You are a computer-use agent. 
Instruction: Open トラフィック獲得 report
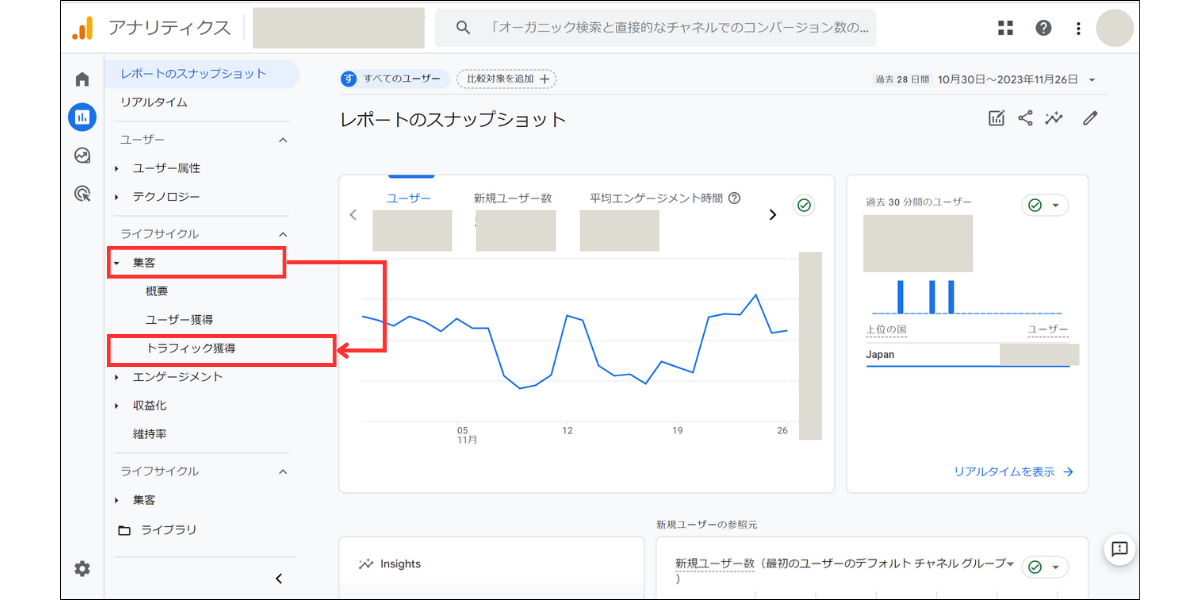click(x=191, y=349)
